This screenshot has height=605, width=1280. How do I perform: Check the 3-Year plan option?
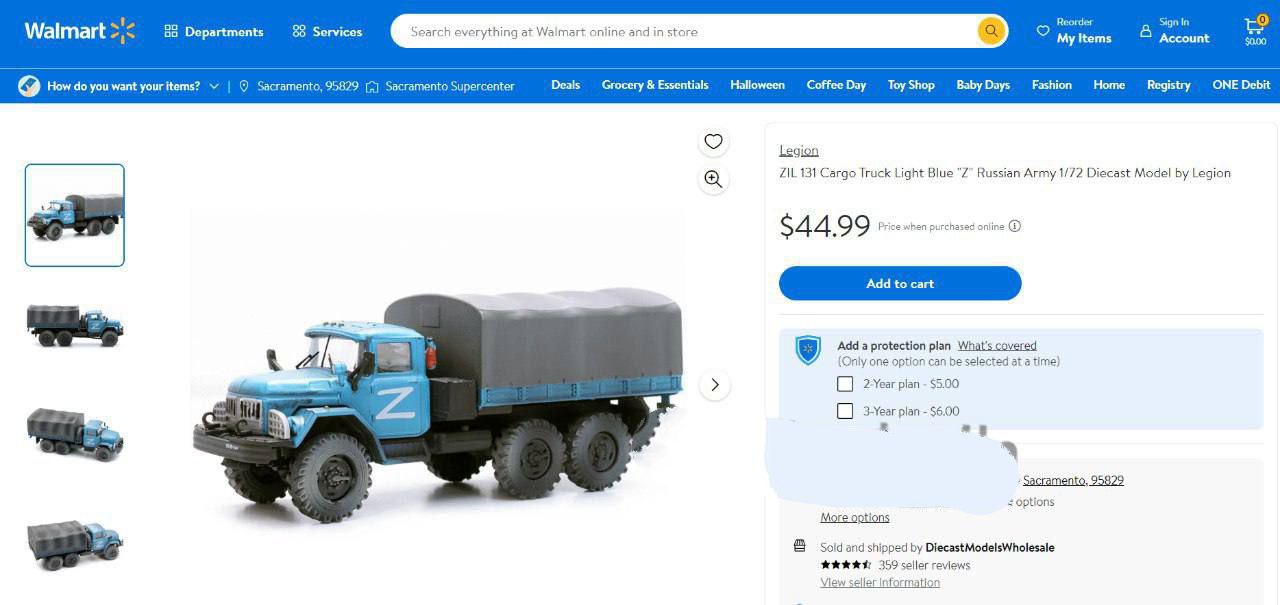coord(845,411)
